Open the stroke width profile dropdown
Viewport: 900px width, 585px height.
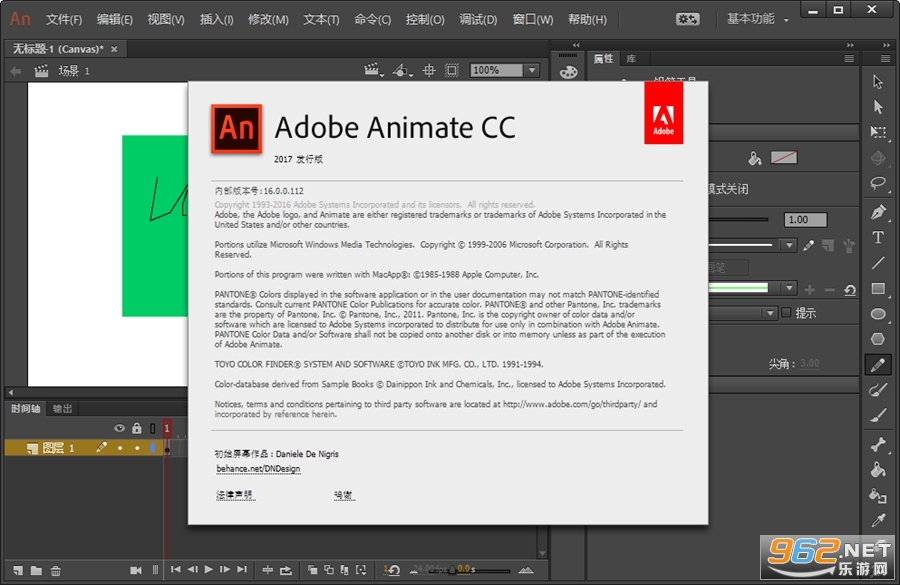789,288
